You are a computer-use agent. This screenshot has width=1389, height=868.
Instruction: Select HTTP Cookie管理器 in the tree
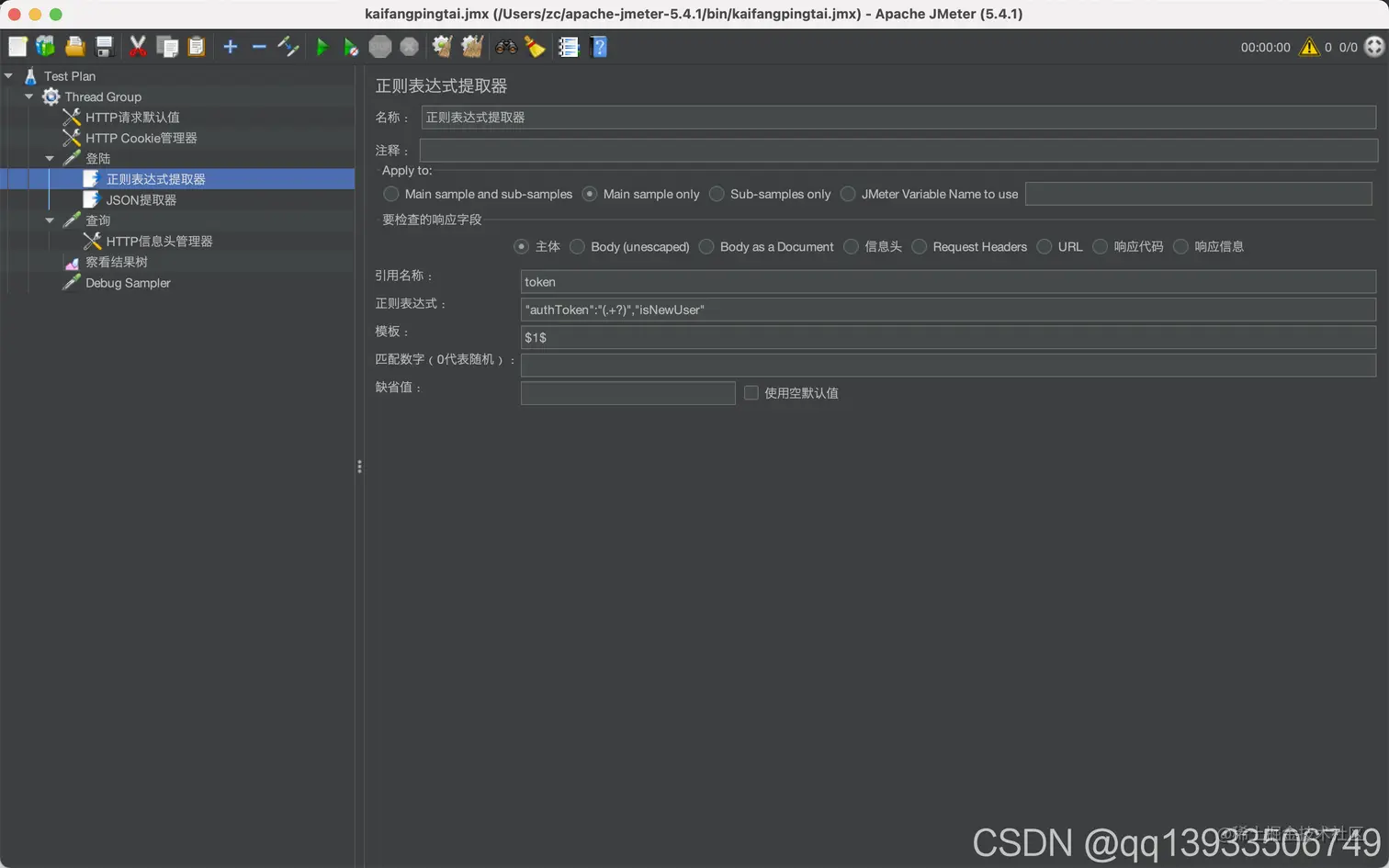point(141,138)
